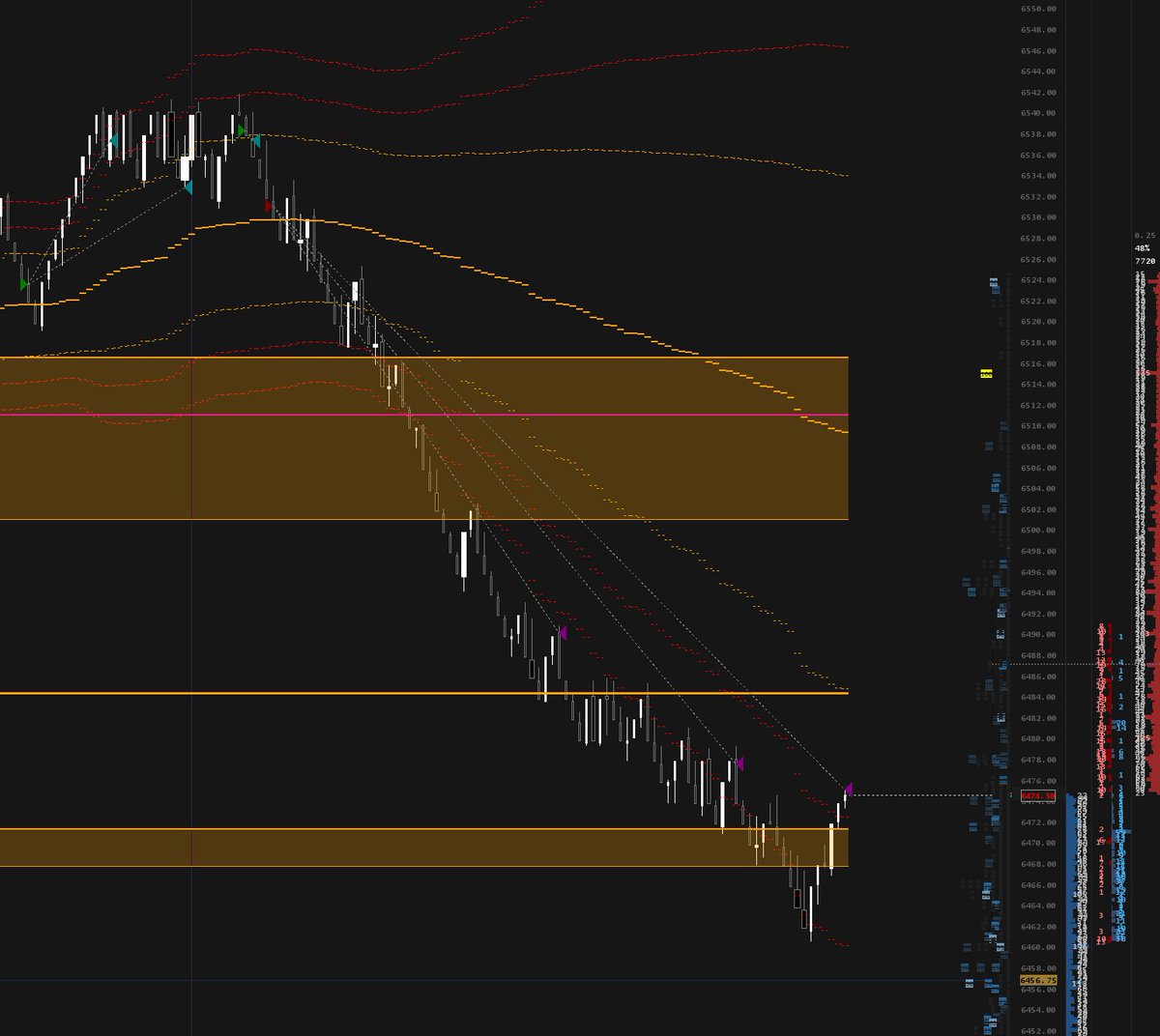Select the orange horizontal line near 6484
Image resolution: width=1160 pixels, height=1036 pixels.
point(424,693)
